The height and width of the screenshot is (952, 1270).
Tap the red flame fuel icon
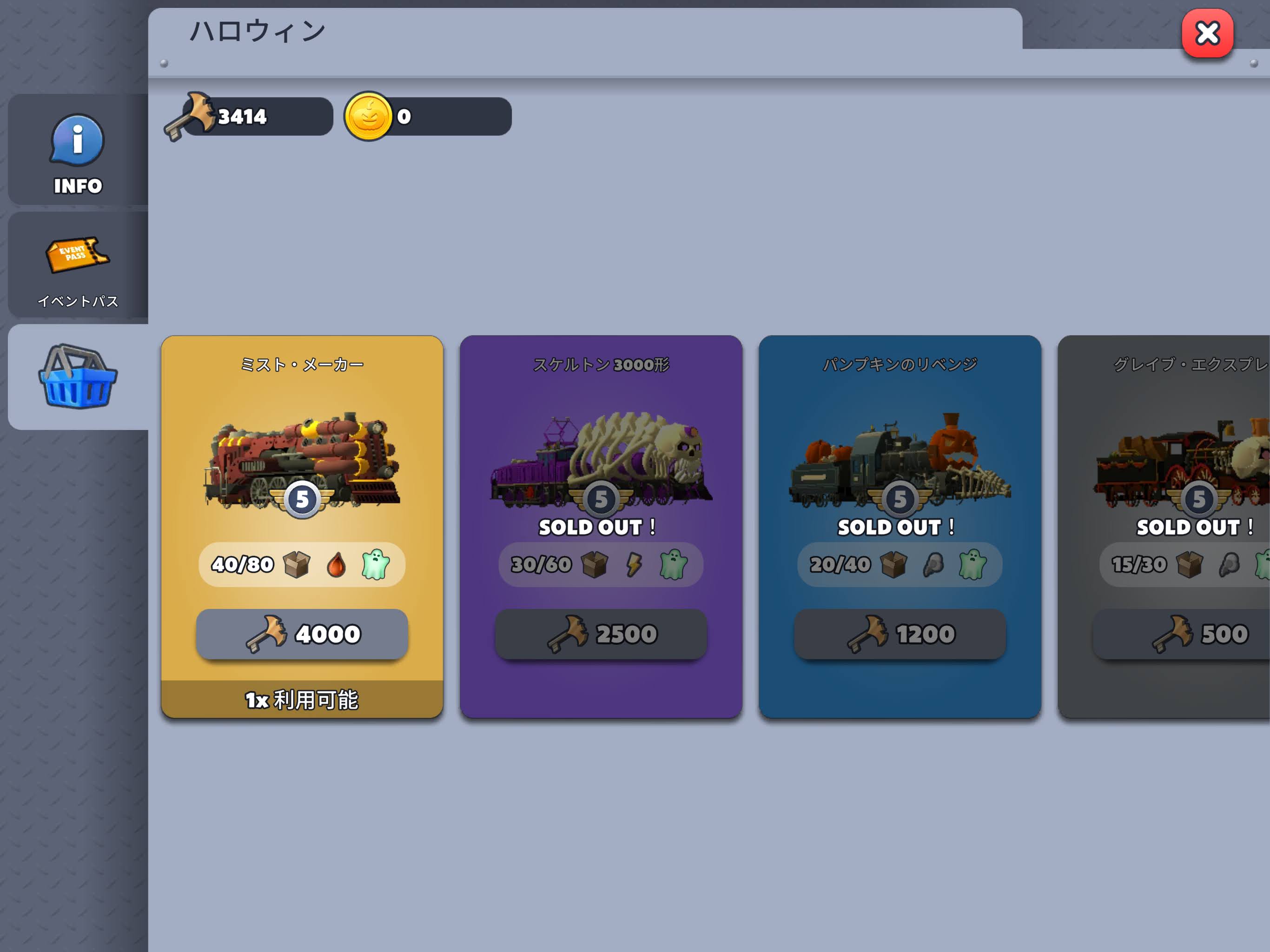pos(337,564)
